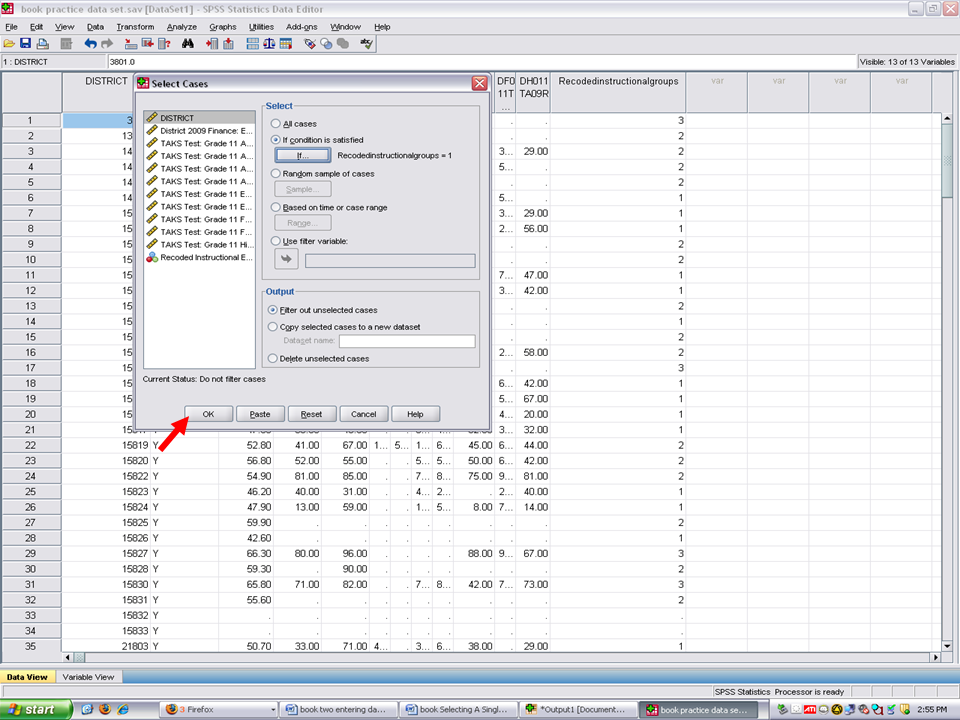960x720 pixels.
Task: Select 'Delete unselected cases' output option
Action: [274, 358]
